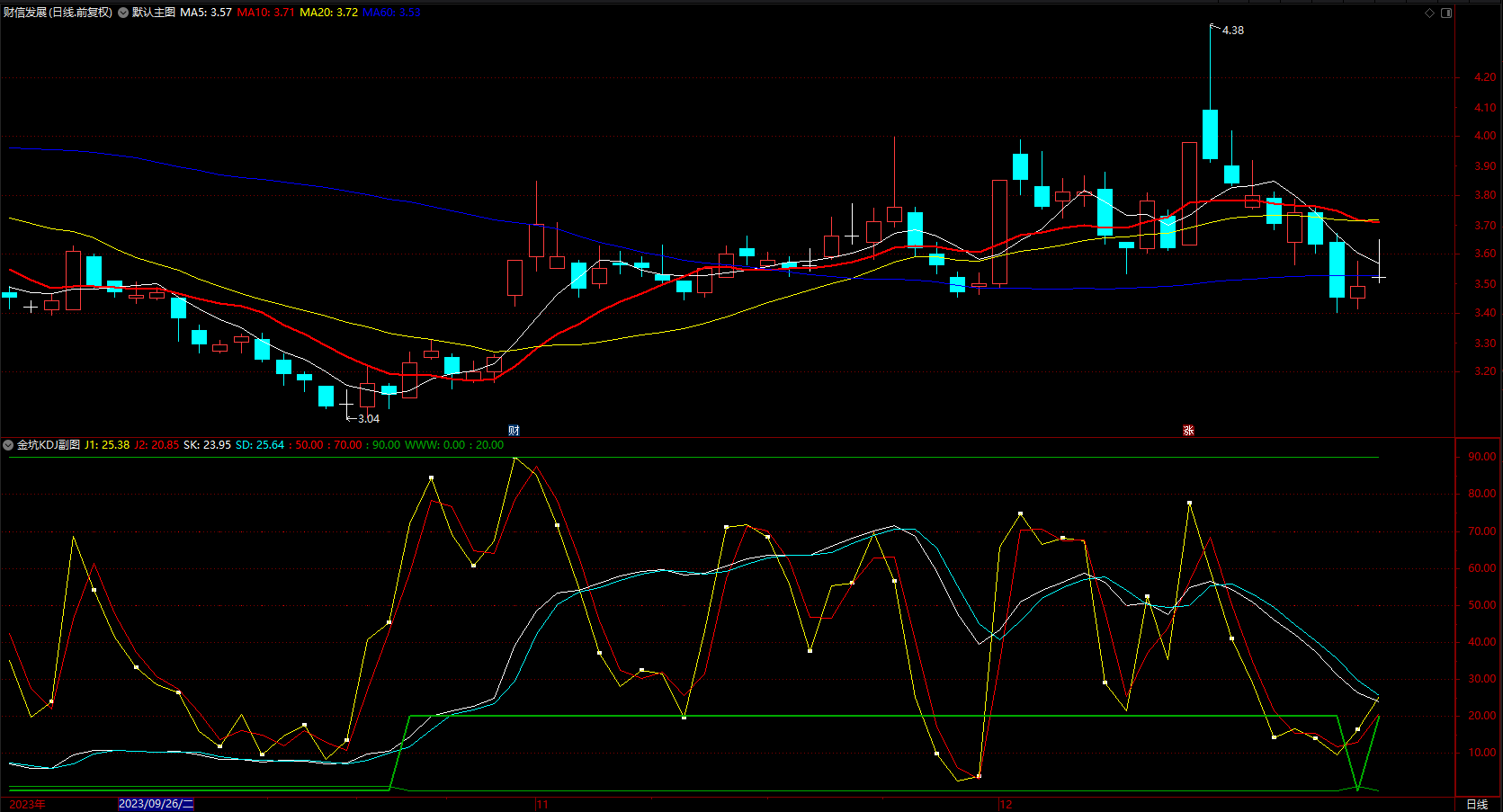The image size is (1503, 812).
Task: Click the 4.38 high price label
Action: (1233, 31)
